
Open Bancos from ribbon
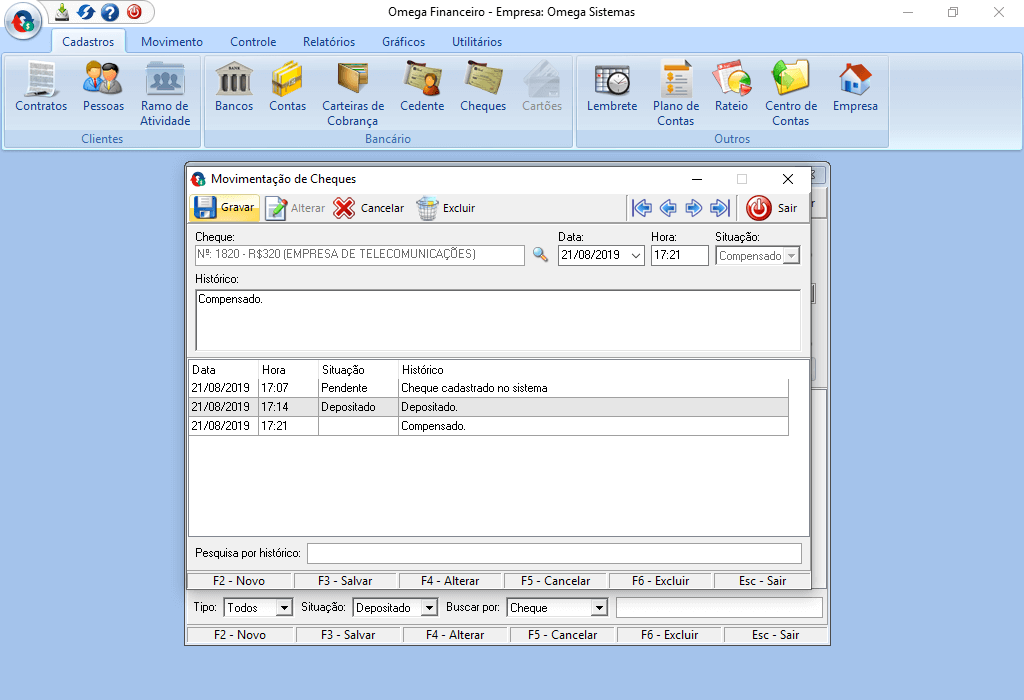[x=234, y=86]
